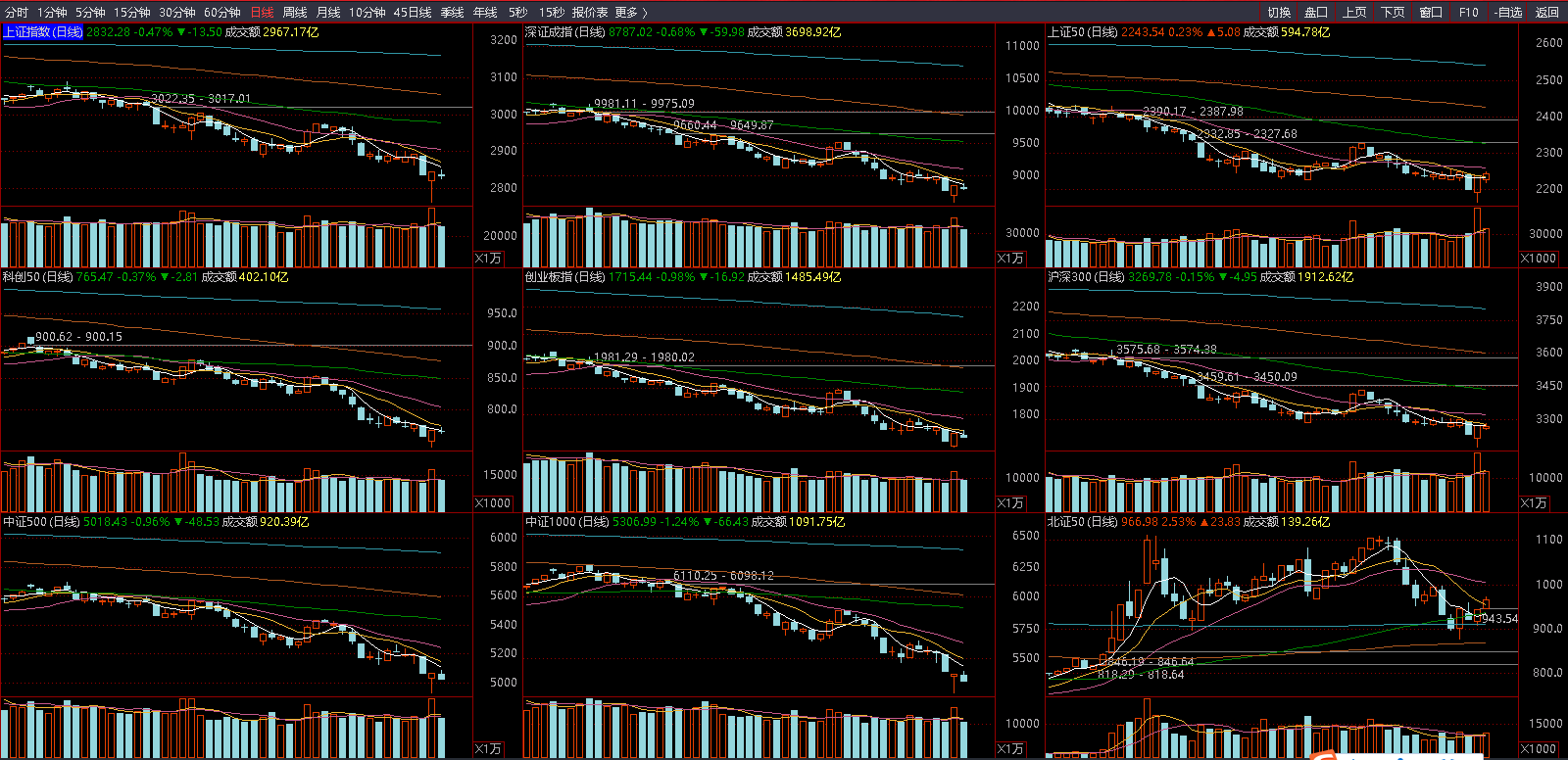The image size is (1568, 760).
Task: Click the 943.54 price marker on 北证50
Action: point(1499,619)
